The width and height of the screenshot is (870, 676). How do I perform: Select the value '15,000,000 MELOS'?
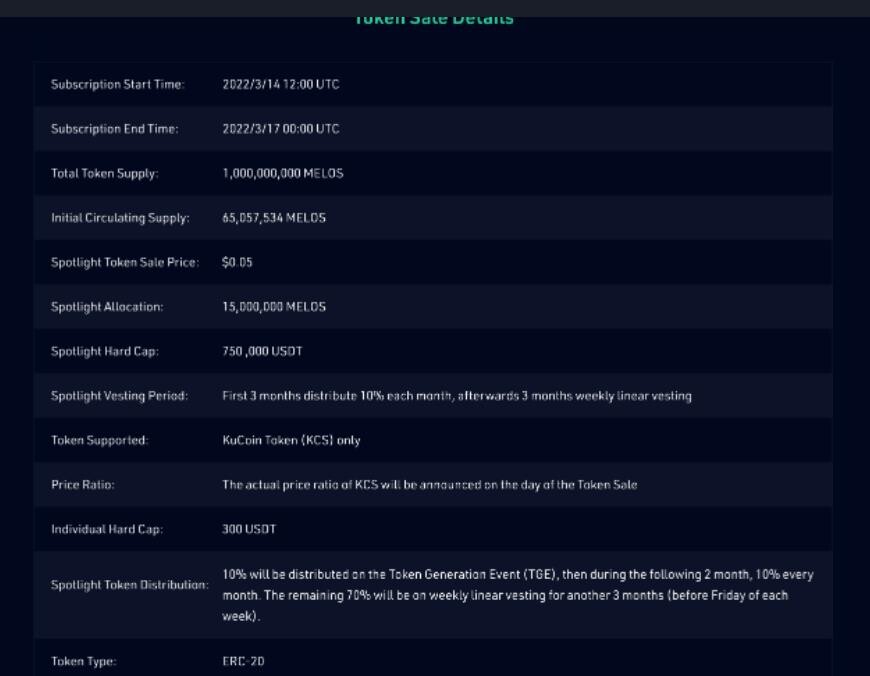pyautogui.click(x=274, y=307)
